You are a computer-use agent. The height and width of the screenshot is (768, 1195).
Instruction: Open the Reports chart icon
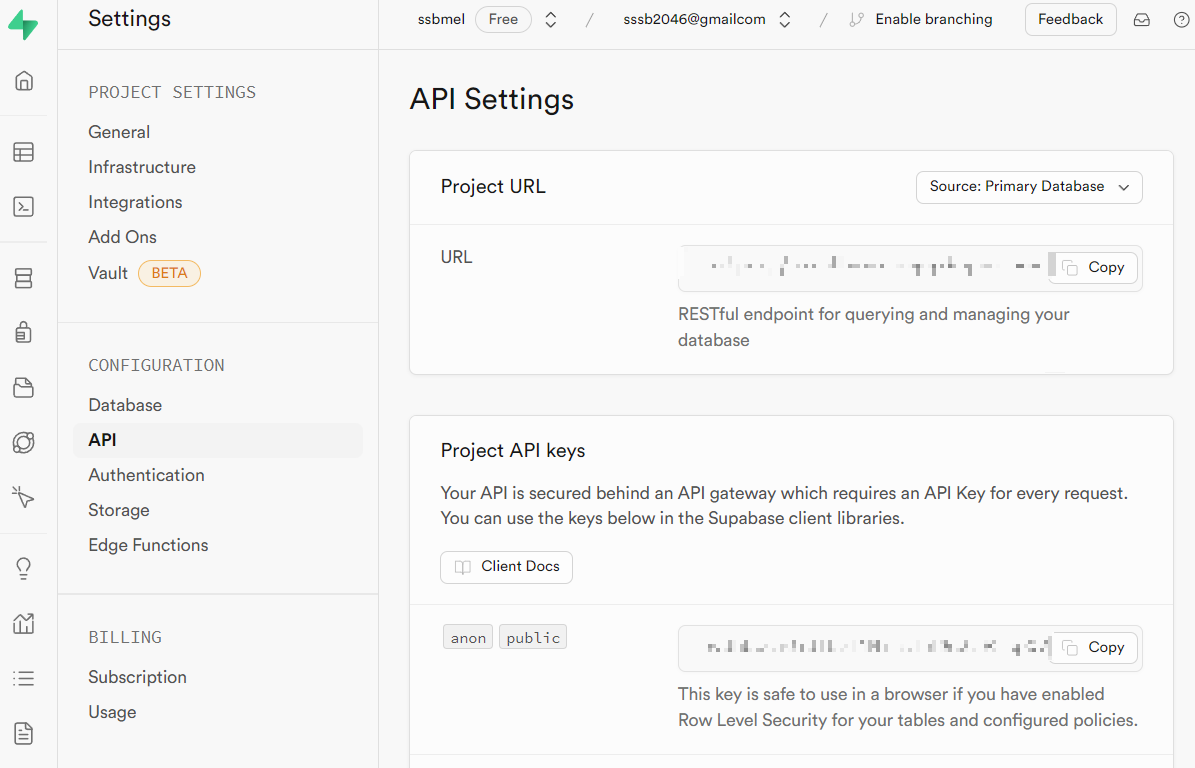pos(24,623)
